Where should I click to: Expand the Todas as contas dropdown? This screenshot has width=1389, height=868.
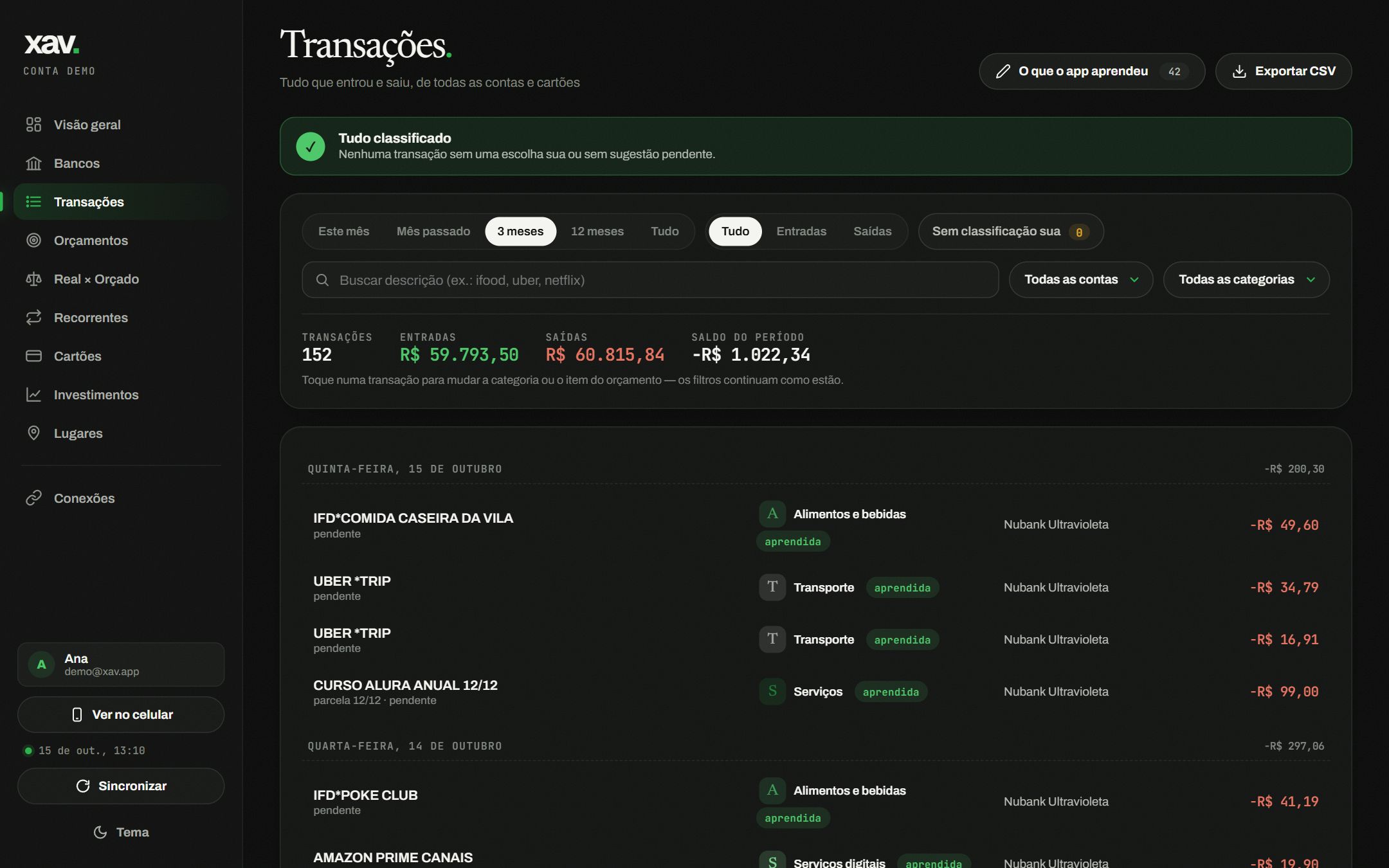click(x=1081, y=280)
